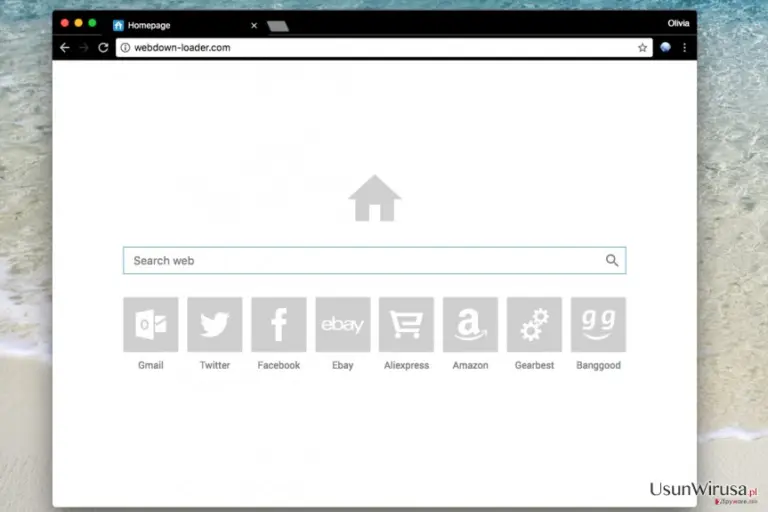Click the yellow minimize window button
Viewport: 768px width, 512px height.
coord(78,23)
